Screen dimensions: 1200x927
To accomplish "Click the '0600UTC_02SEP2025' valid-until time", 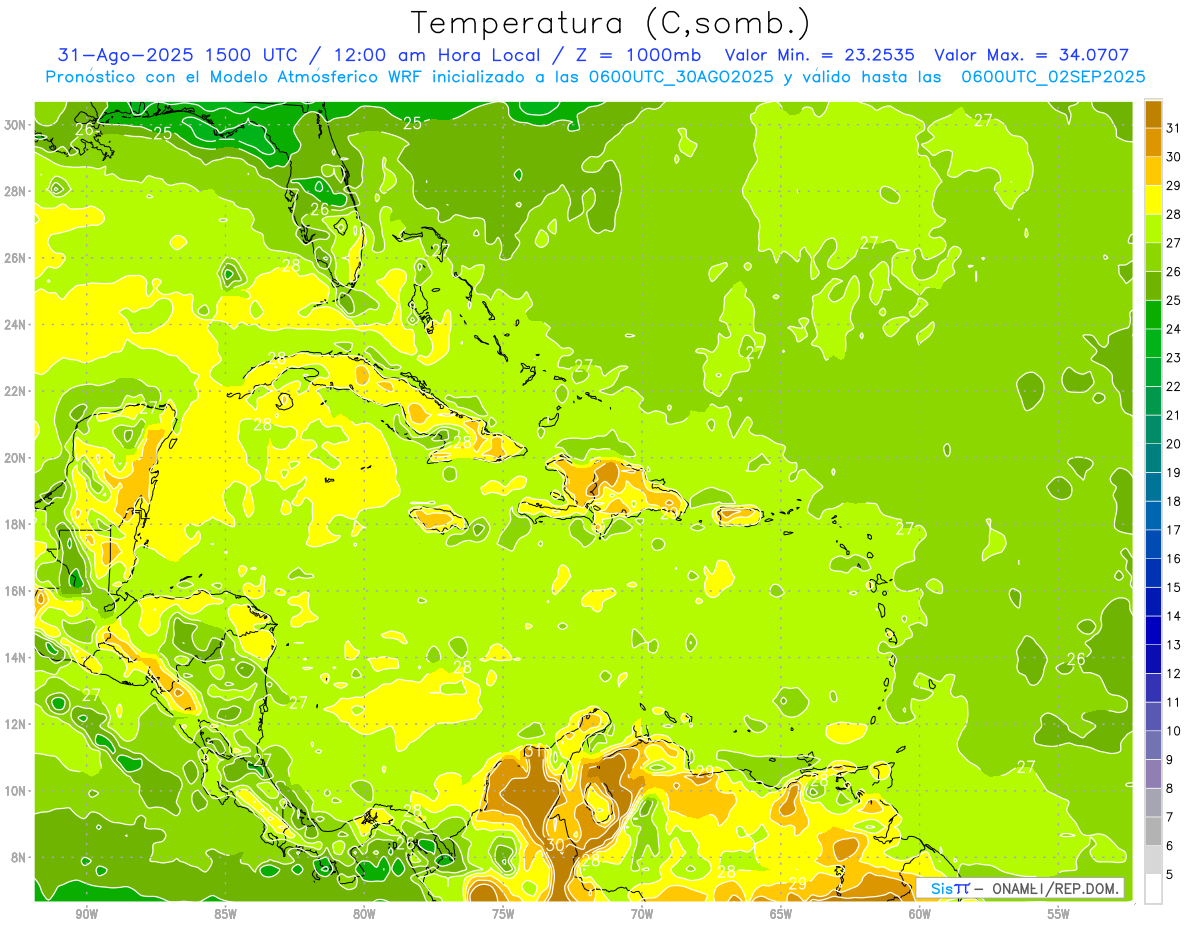I will tap(1053, 76).
